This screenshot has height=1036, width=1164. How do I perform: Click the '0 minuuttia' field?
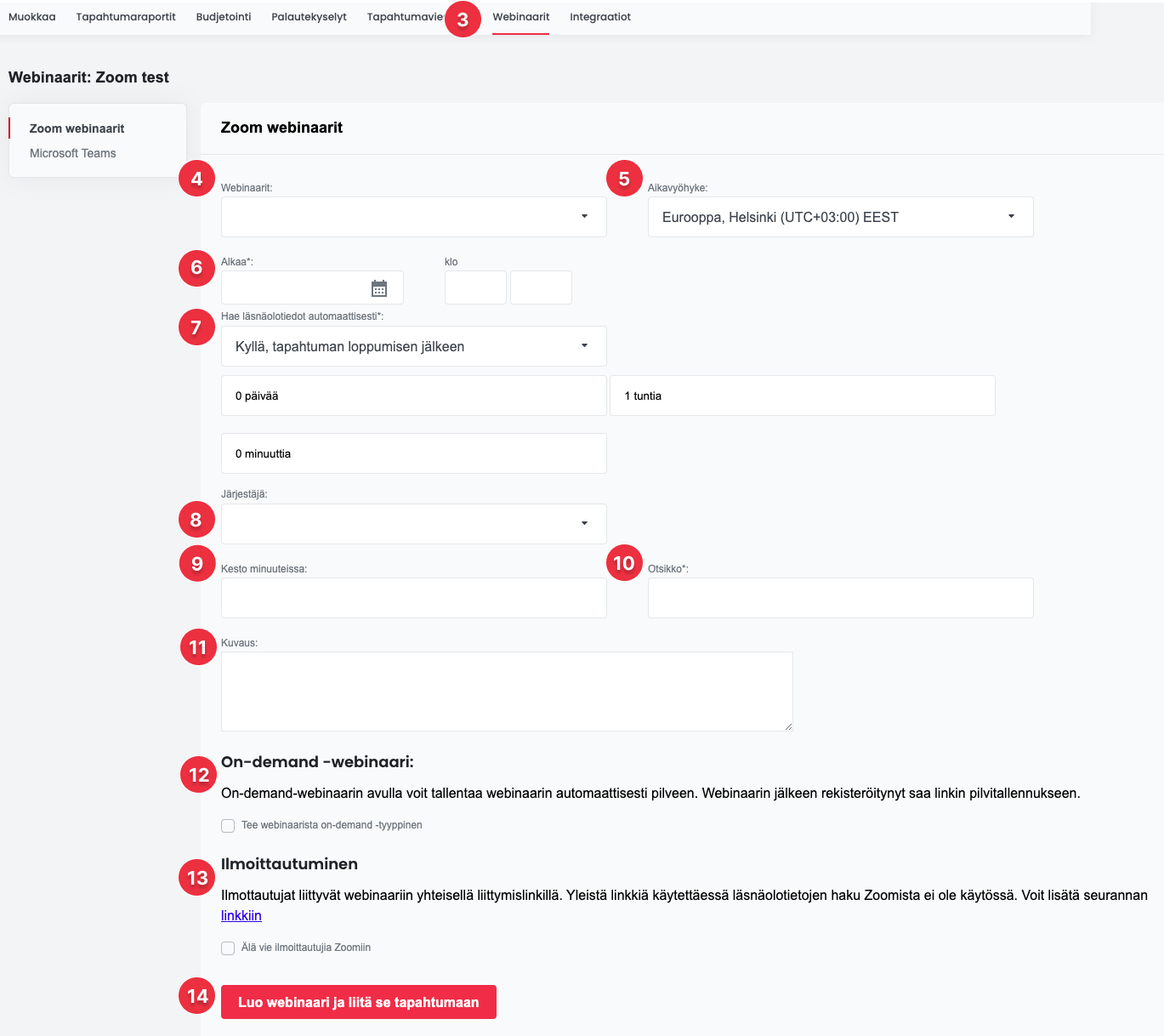click(x=414, y=453)
